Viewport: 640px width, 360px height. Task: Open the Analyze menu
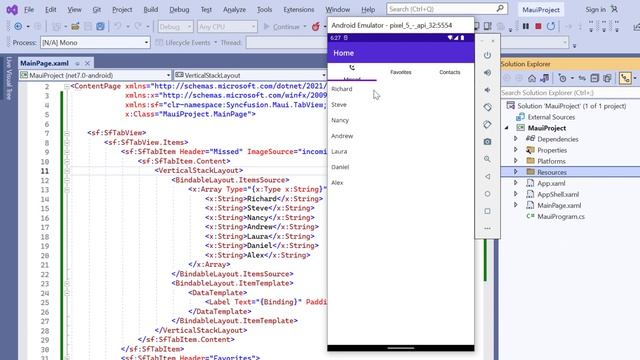pos(234,9)
